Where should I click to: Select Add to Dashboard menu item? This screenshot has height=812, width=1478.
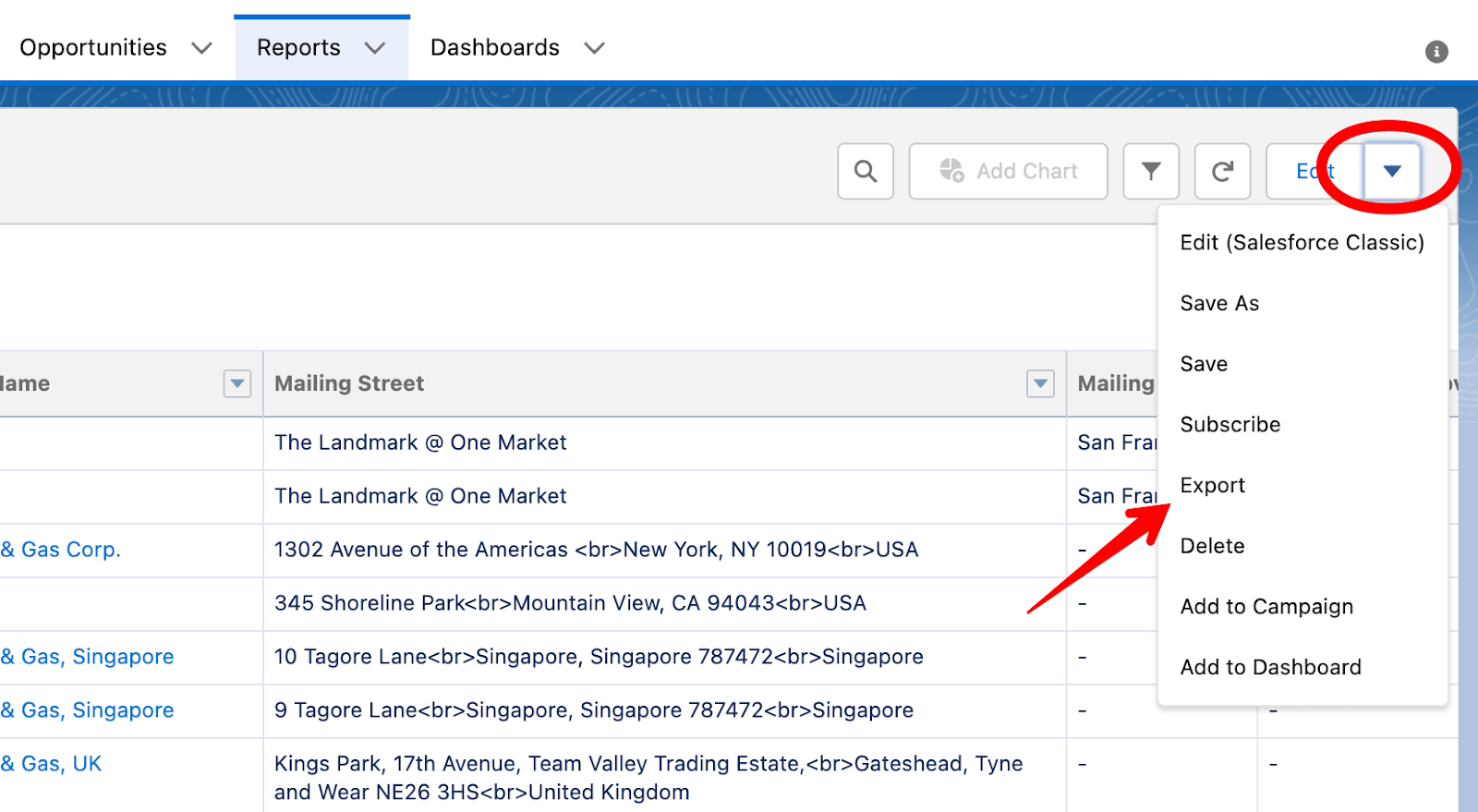point(1302,668)
